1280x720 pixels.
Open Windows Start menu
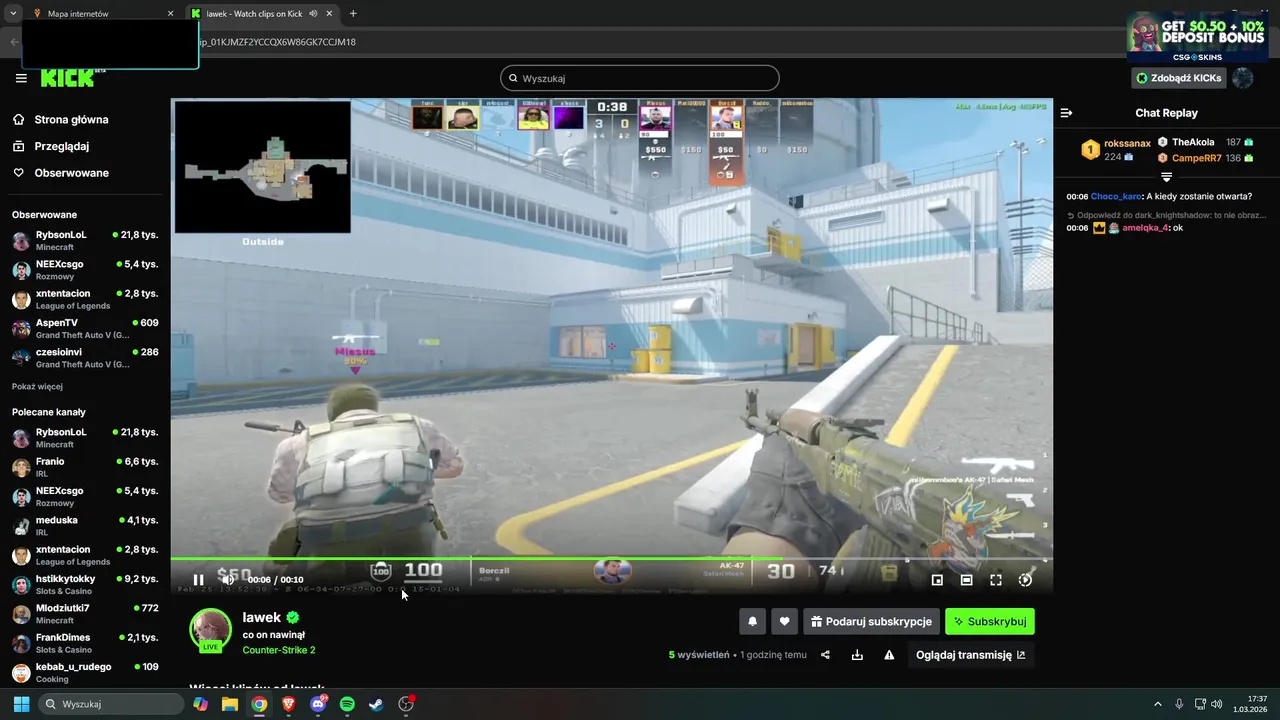coord(21,704)
